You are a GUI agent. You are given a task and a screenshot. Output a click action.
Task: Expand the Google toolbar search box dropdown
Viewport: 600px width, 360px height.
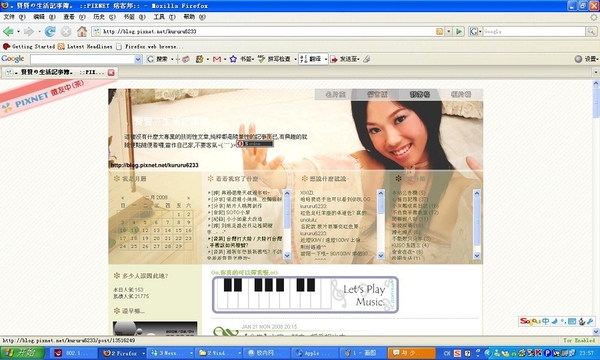click(x=138, y=59)
